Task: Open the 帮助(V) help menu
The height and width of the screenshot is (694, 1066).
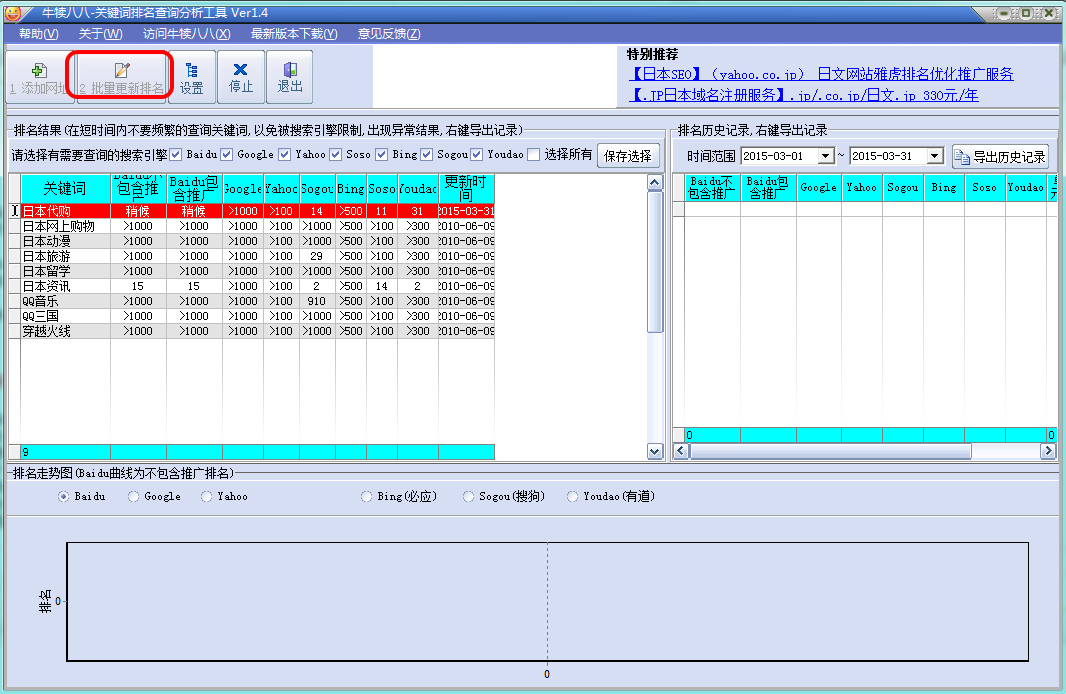Action: [x=38, y=34]
